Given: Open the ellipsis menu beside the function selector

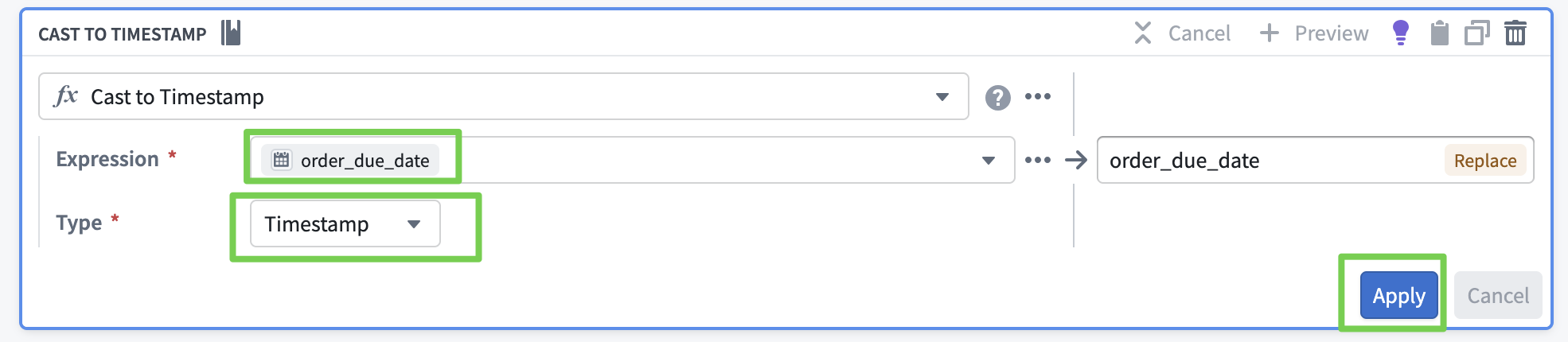Looking at the screenshot, I should coord(1038,97).
